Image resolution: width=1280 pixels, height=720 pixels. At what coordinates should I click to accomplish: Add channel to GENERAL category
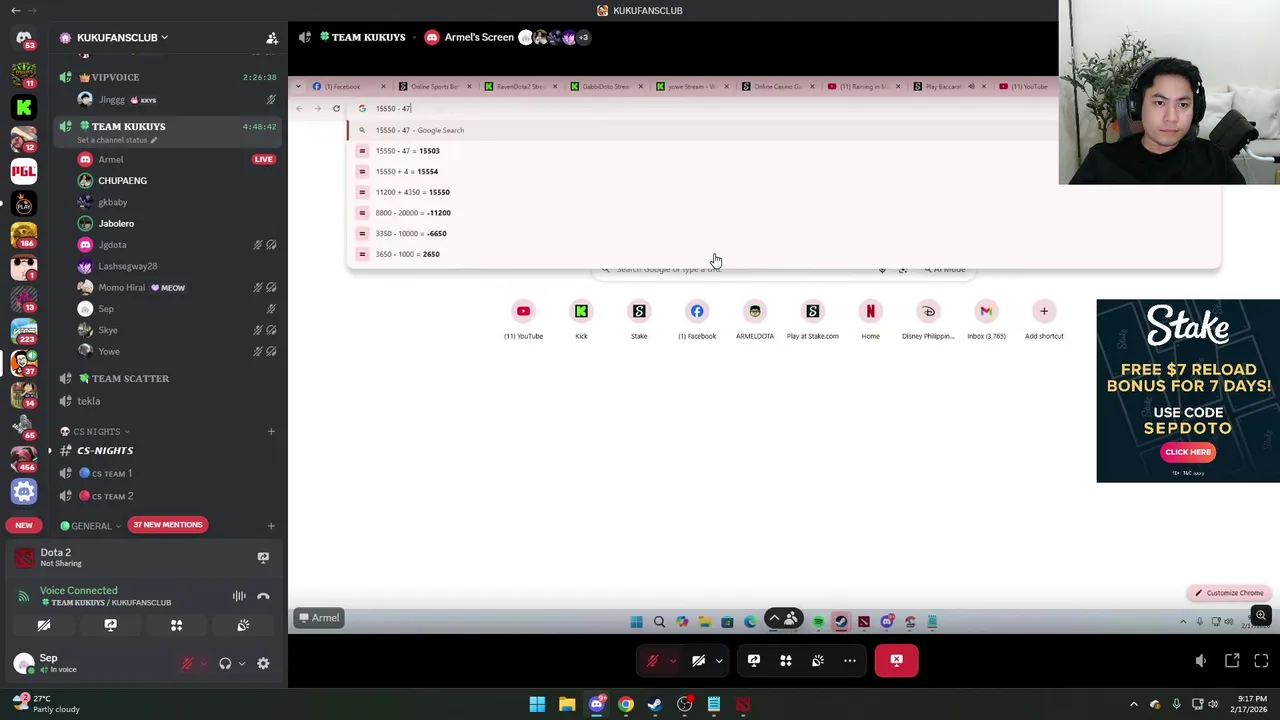[271, 526]
